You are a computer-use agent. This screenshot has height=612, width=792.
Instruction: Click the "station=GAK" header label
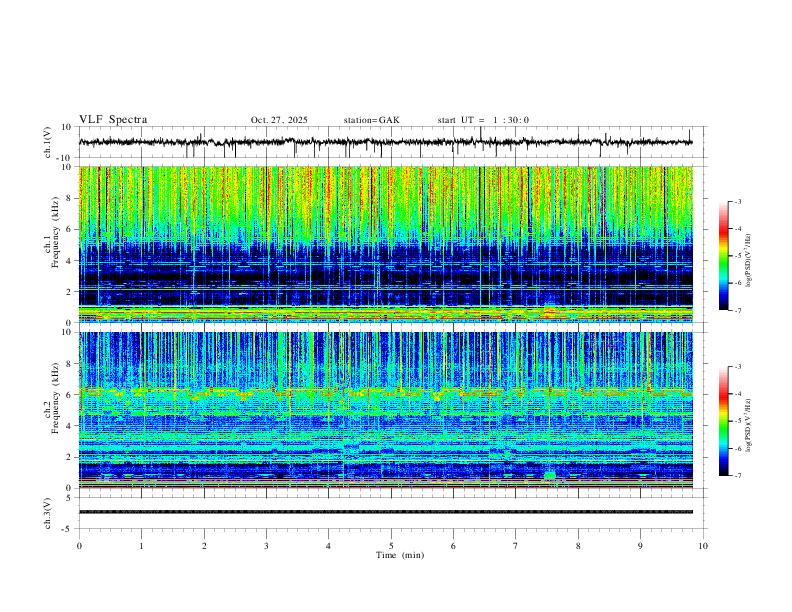coord(371,120)
